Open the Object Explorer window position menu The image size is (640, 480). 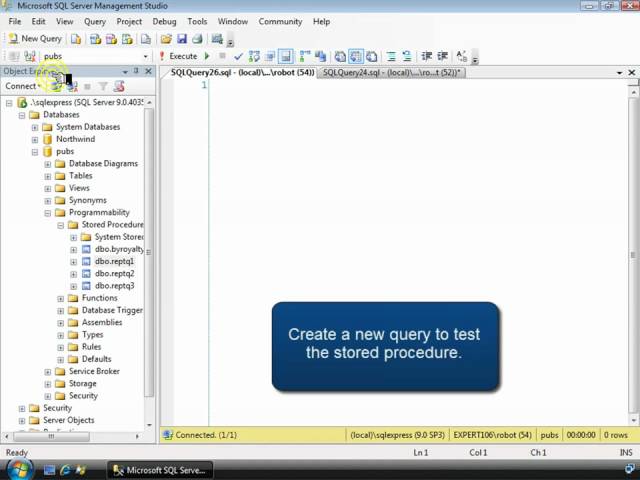[125, 72]
